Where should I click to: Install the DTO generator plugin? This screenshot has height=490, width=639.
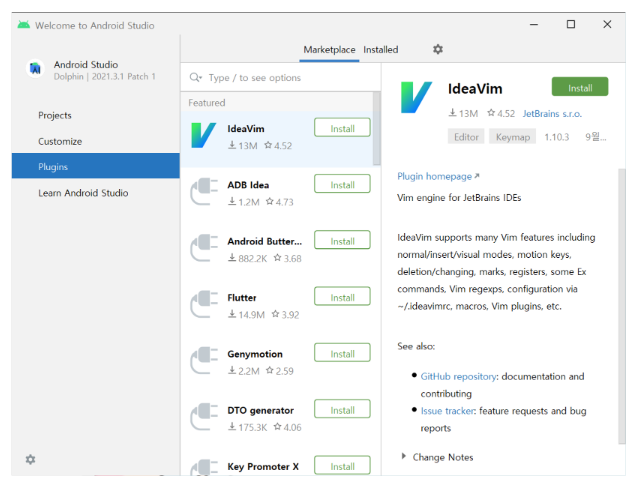click(342, 409)
